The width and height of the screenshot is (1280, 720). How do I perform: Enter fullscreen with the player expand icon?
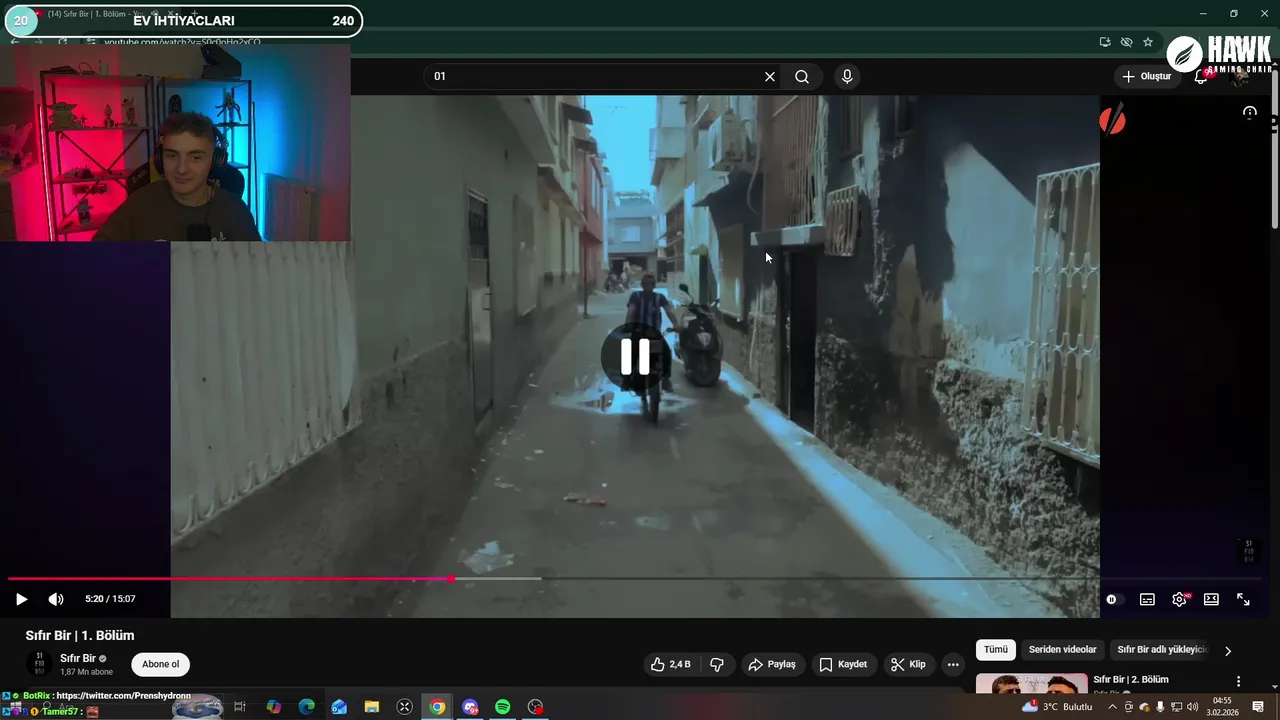tap(1243, 599)
